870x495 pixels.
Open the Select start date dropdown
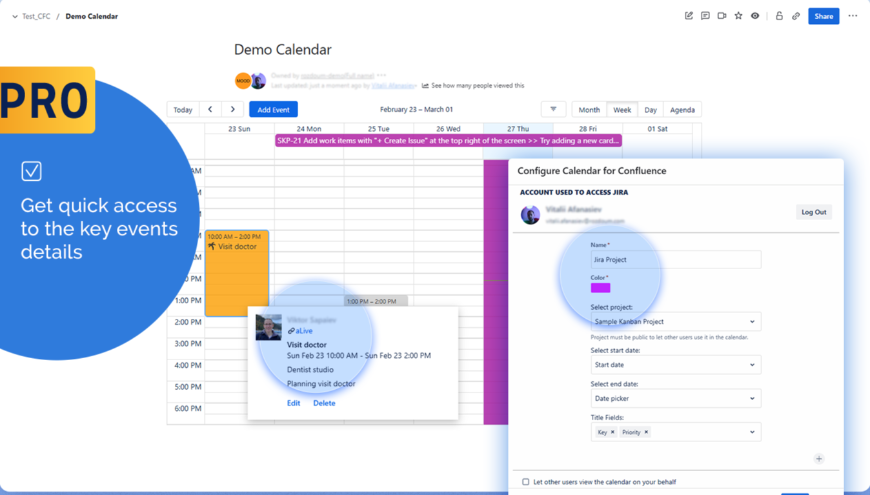676,365
